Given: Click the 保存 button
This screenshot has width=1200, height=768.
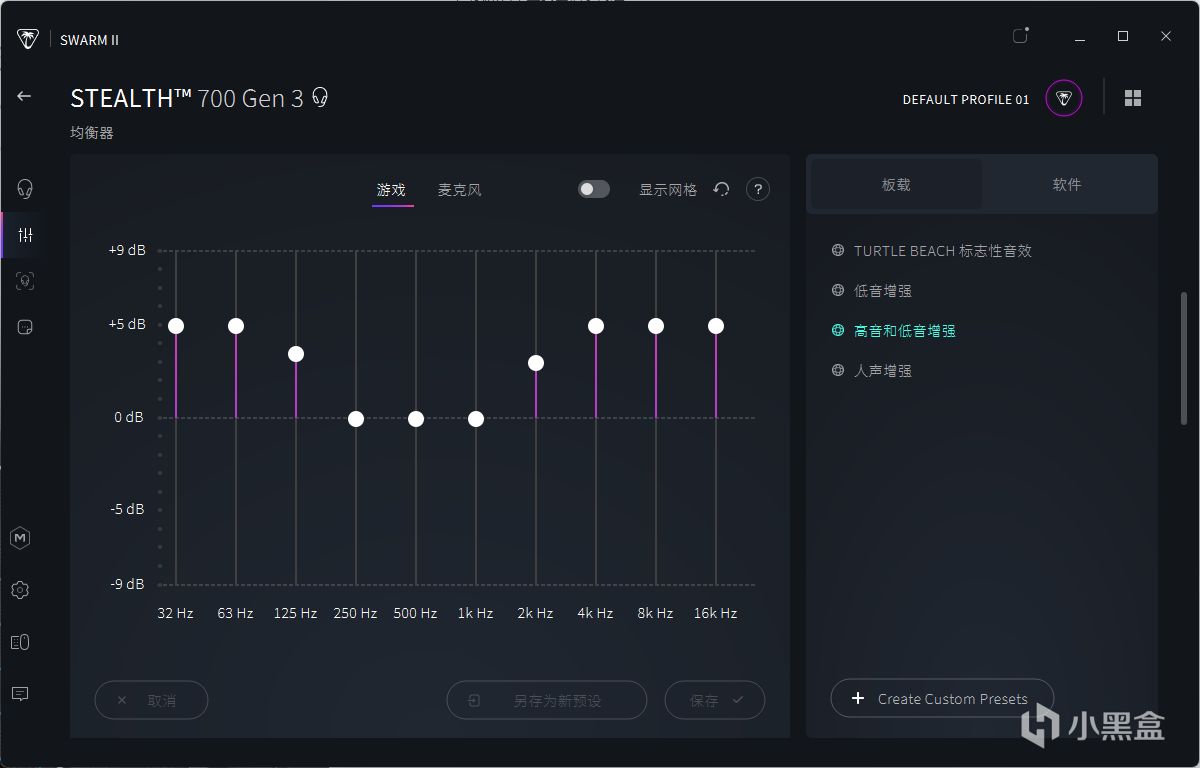Looking at the screenshot, I should click(x=715, y=700).
